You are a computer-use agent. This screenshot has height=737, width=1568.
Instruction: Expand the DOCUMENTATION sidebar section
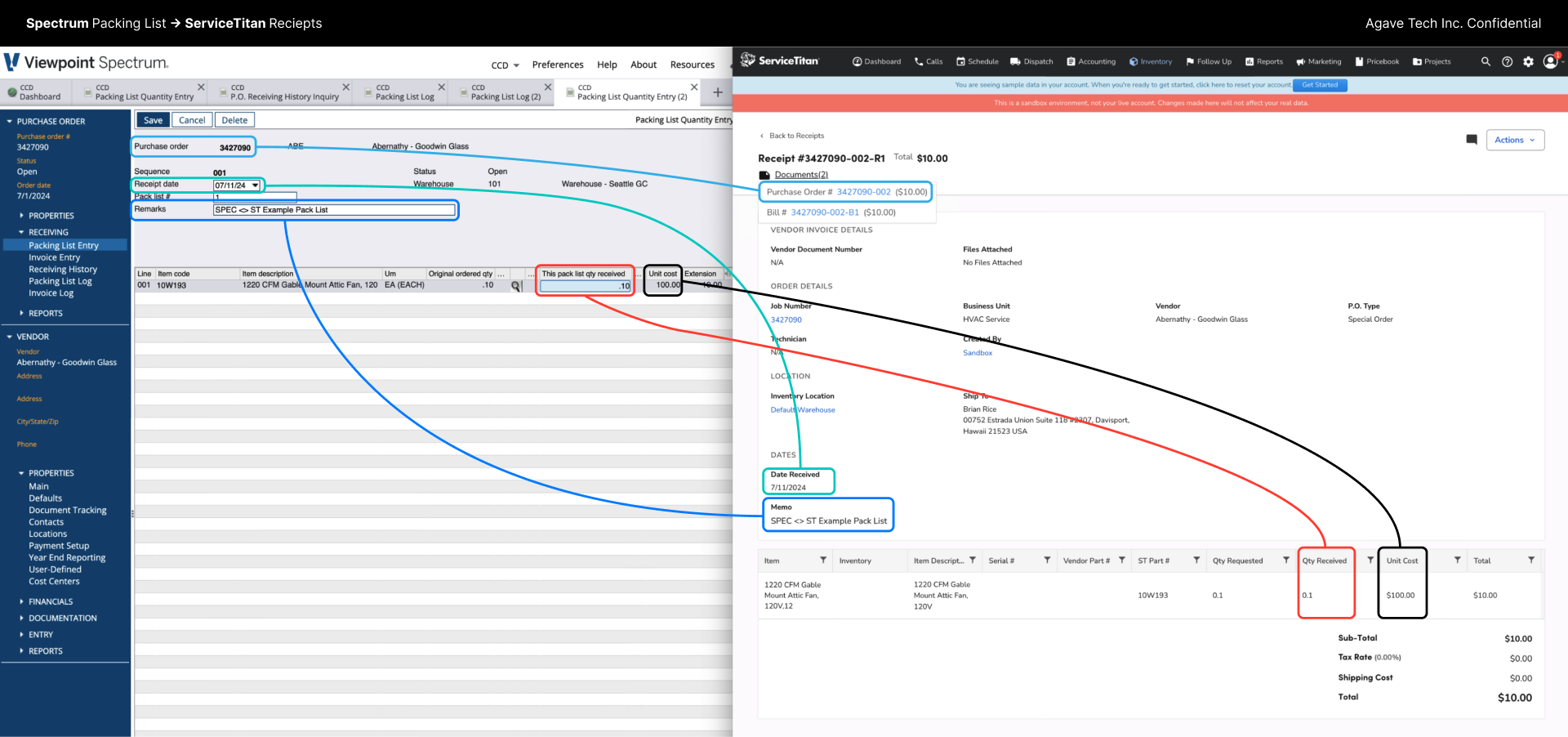pos(21,618)
